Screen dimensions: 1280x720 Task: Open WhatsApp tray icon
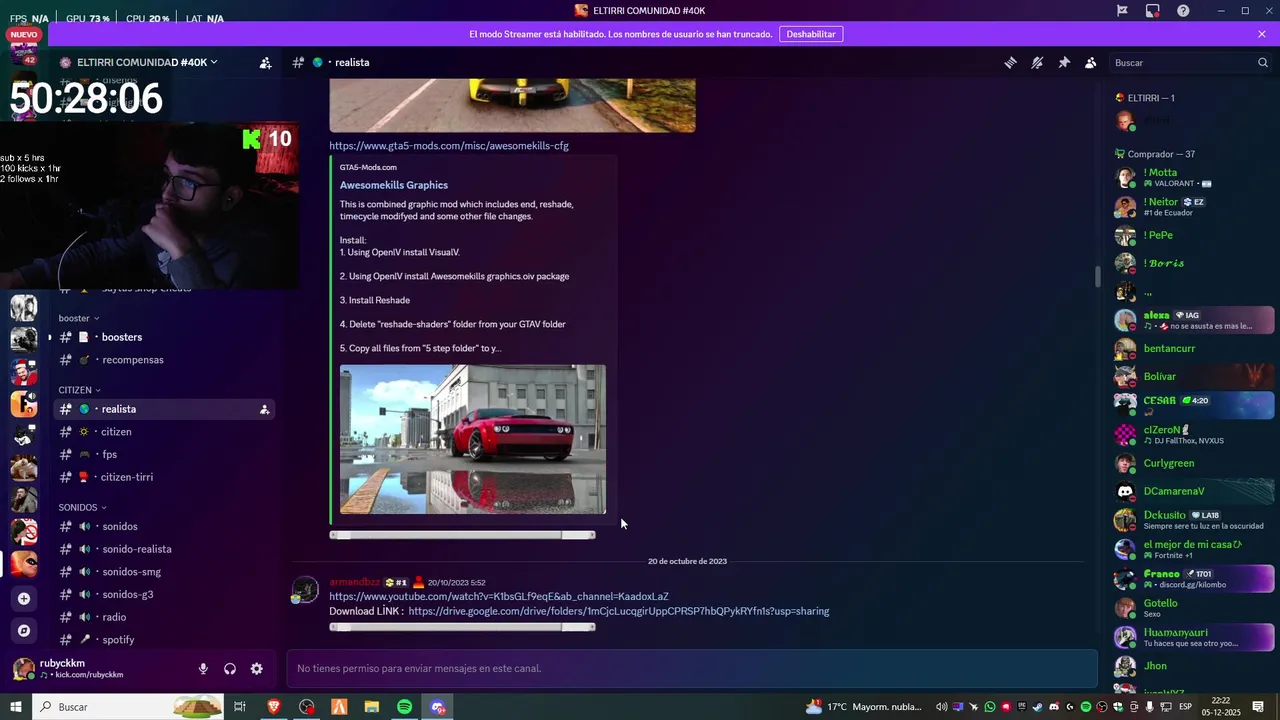(990, 707)
